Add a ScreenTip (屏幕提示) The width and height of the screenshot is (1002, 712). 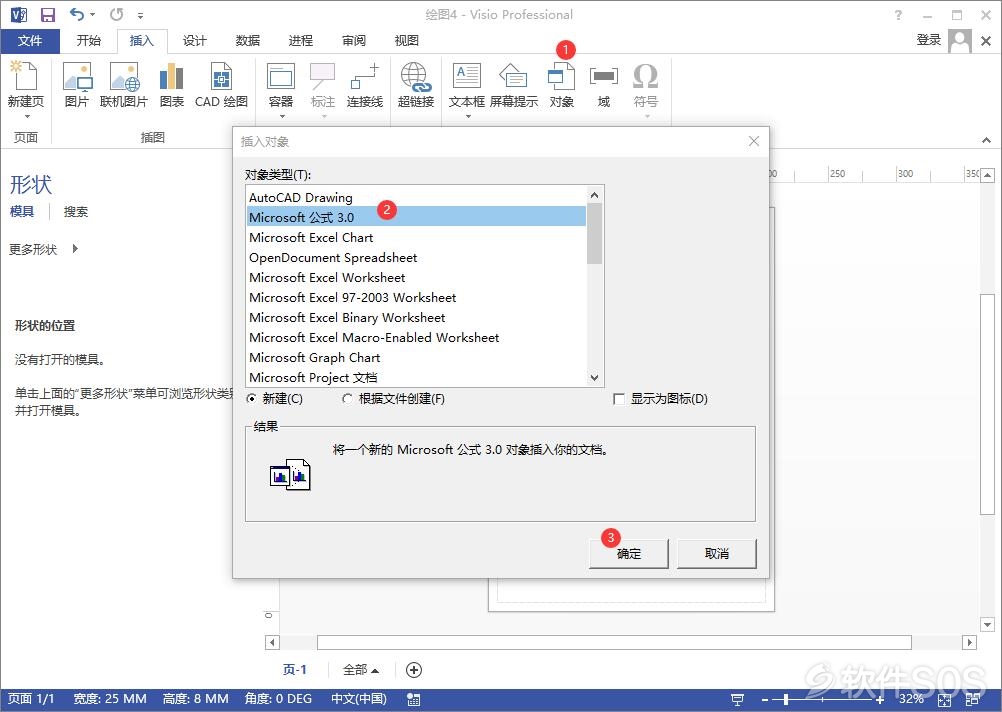pos(513,76)
